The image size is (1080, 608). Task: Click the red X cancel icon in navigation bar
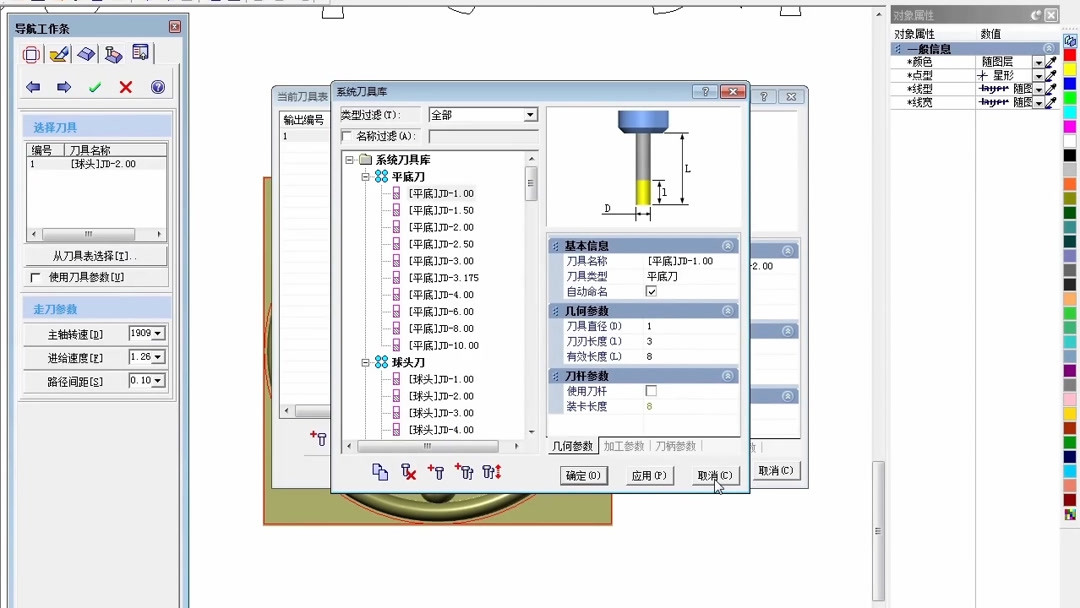point(124,87)
